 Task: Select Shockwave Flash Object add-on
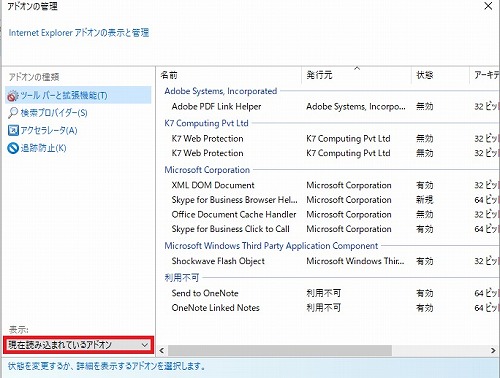[218, 261]
